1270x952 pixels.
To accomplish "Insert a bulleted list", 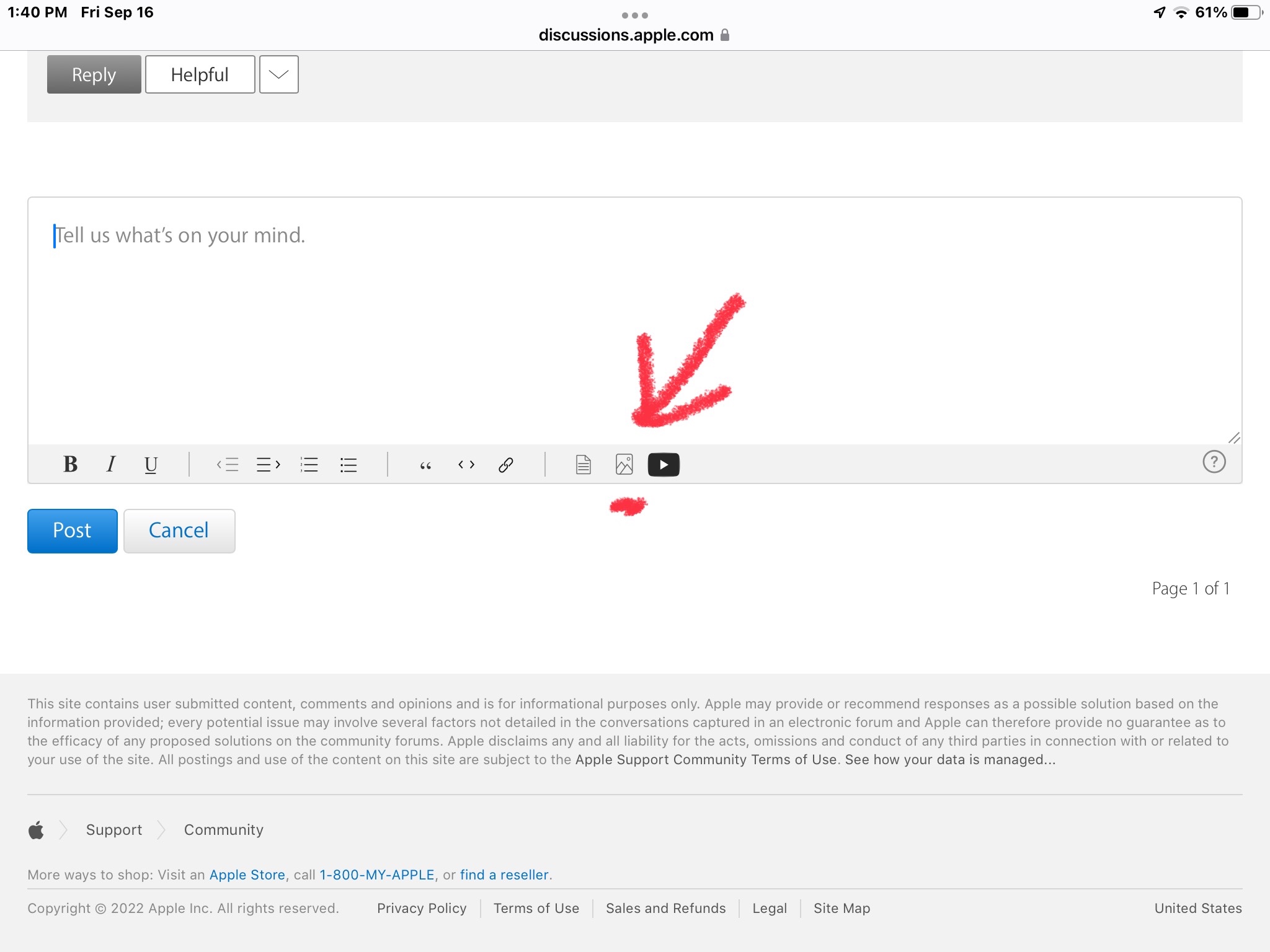I will [349, 464].
